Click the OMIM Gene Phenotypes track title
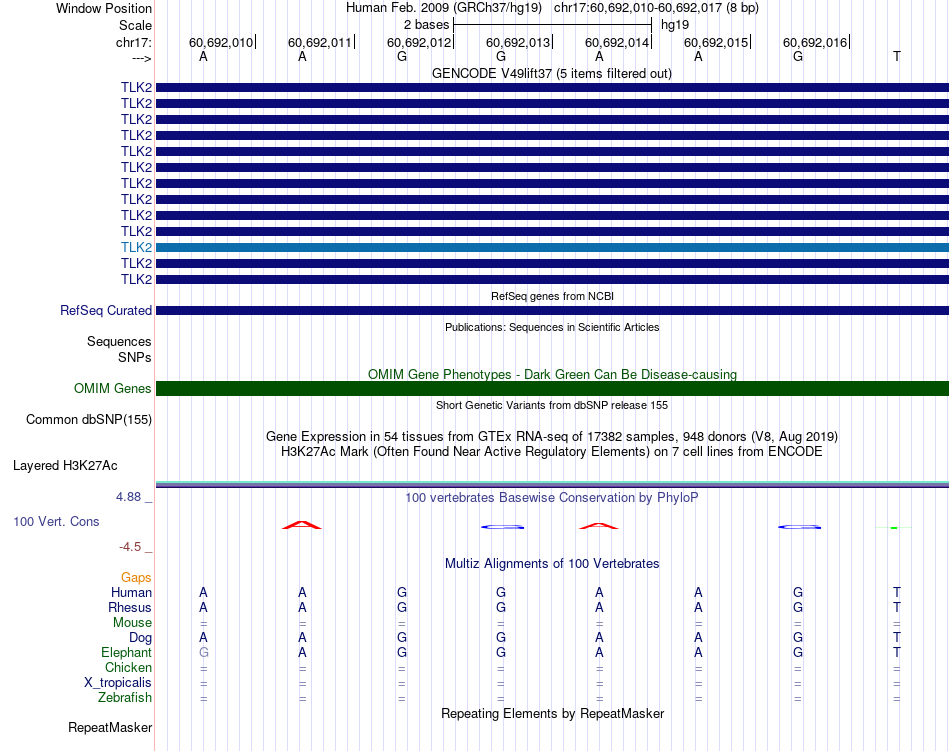 tap(552, 374)
